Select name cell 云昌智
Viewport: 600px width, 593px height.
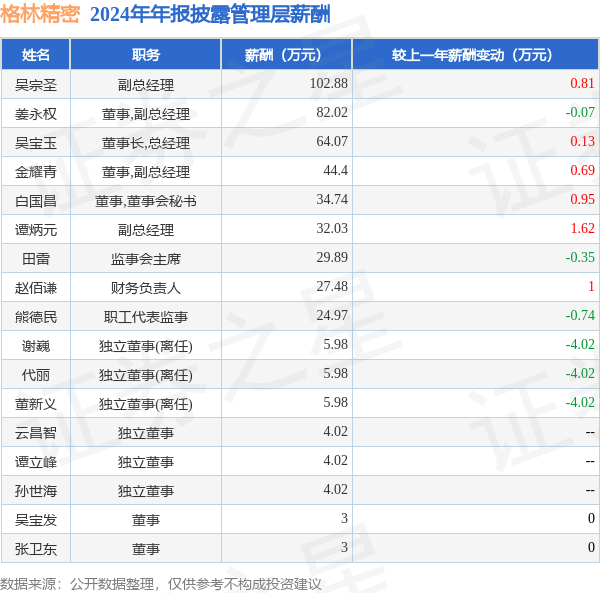pyautogui.click(x=36, y=433)
